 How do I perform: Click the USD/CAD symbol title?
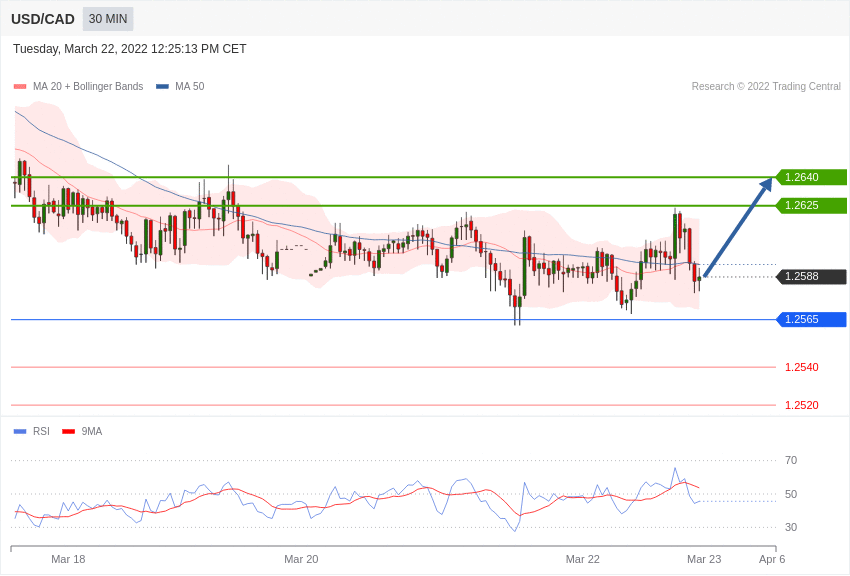coord(43,19)
